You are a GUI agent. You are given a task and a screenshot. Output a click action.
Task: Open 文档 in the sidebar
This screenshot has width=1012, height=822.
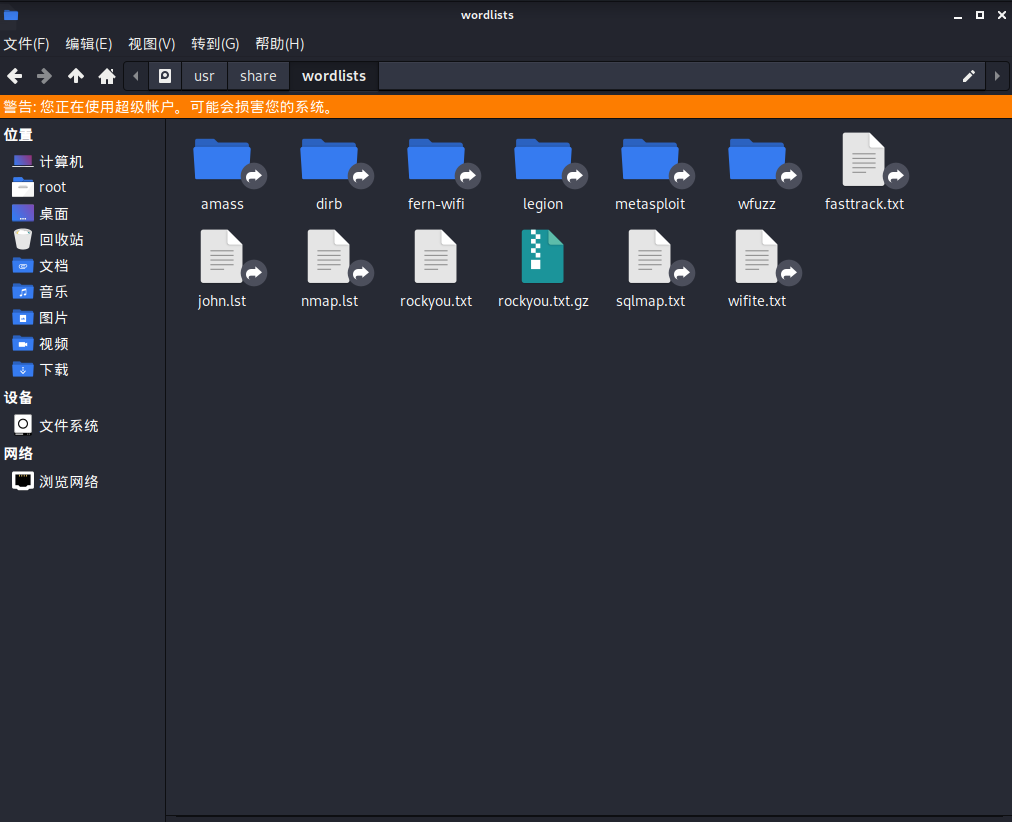coord(83,266)
